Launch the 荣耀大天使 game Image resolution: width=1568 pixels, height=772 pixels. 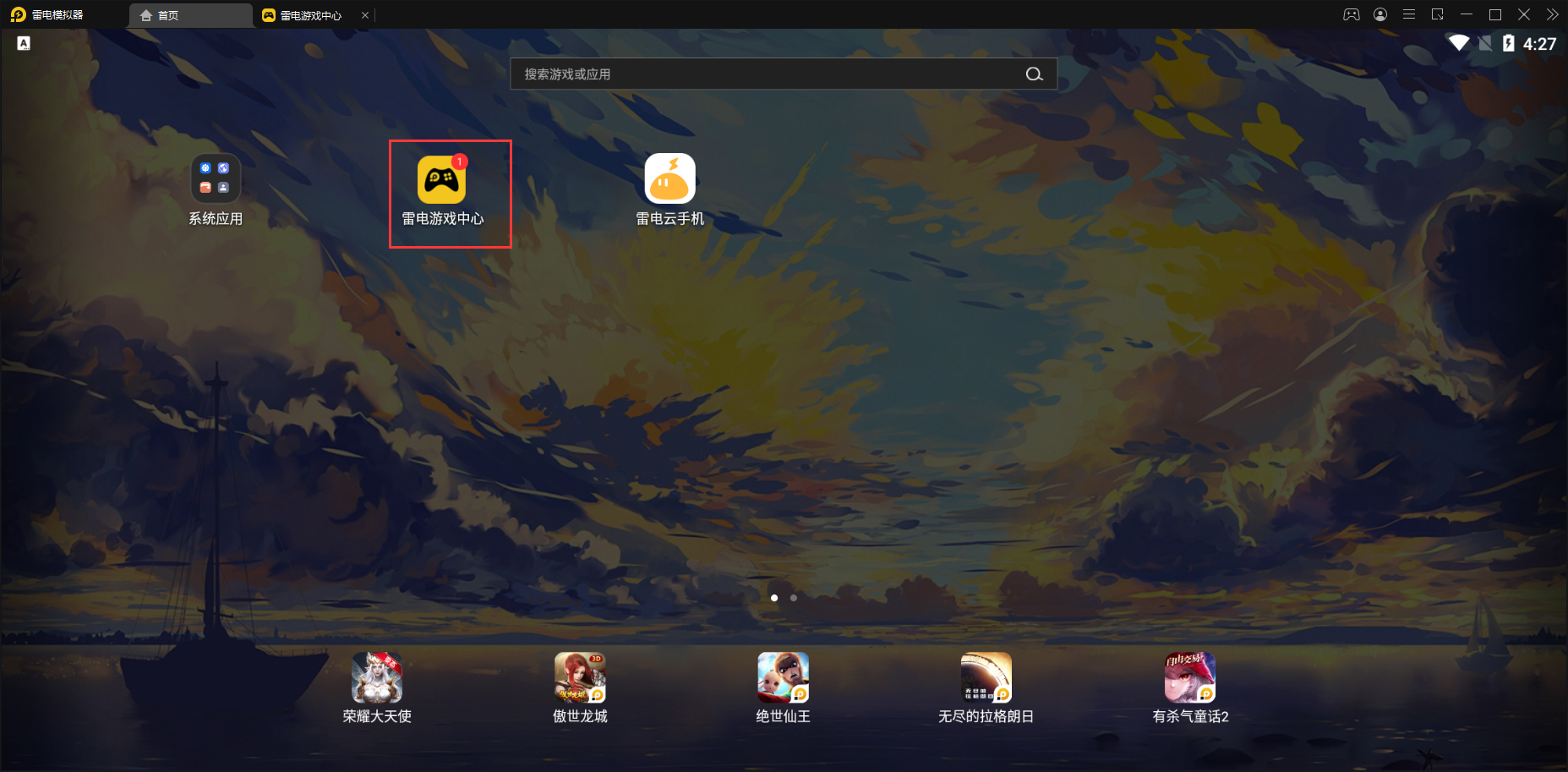pyautogui.click(x=377, y=678)
